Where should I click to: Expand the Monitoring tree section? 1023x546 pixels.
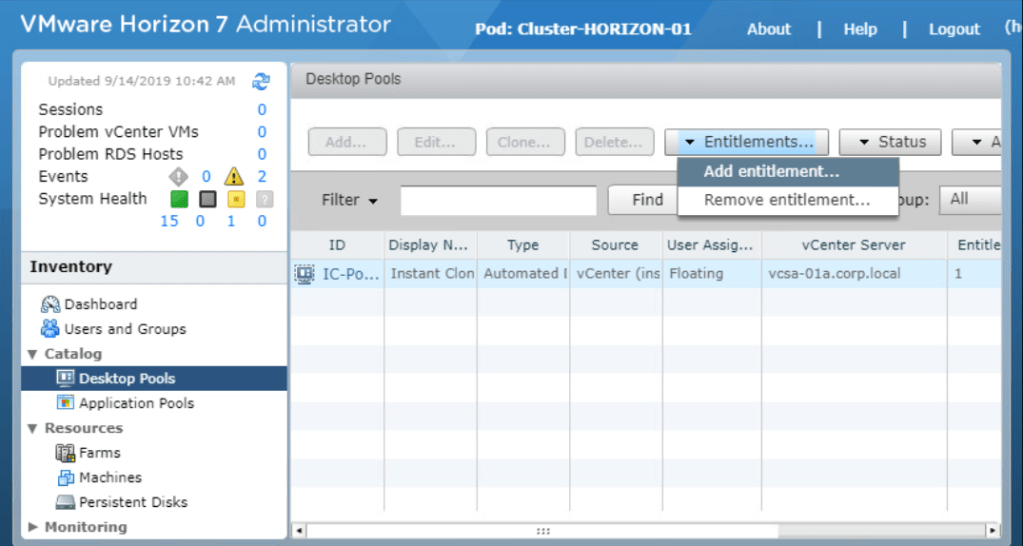33,527
